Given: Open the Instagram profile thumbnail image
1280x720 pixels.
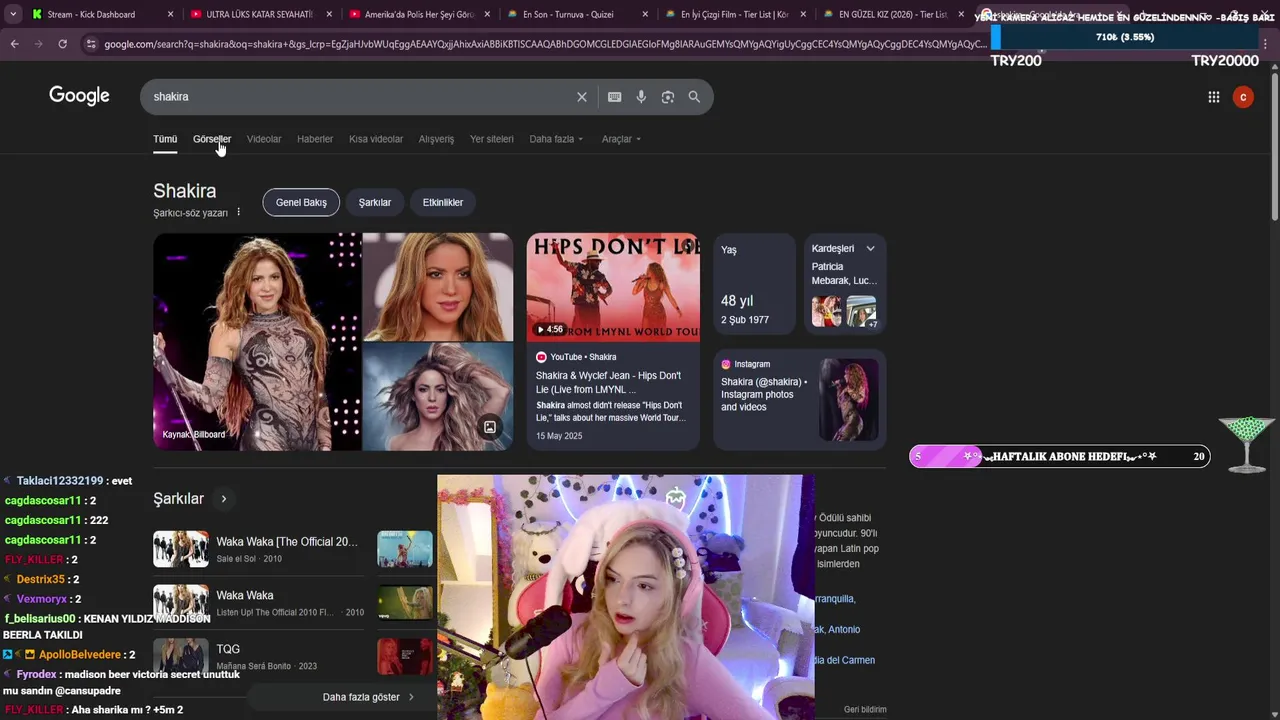Looking at the screenshot, I should click(x=849, y=400).
